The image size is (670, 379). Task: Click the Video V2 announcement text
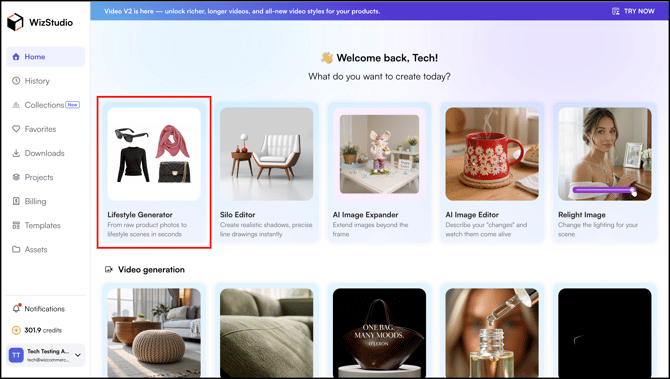[242, 11]
